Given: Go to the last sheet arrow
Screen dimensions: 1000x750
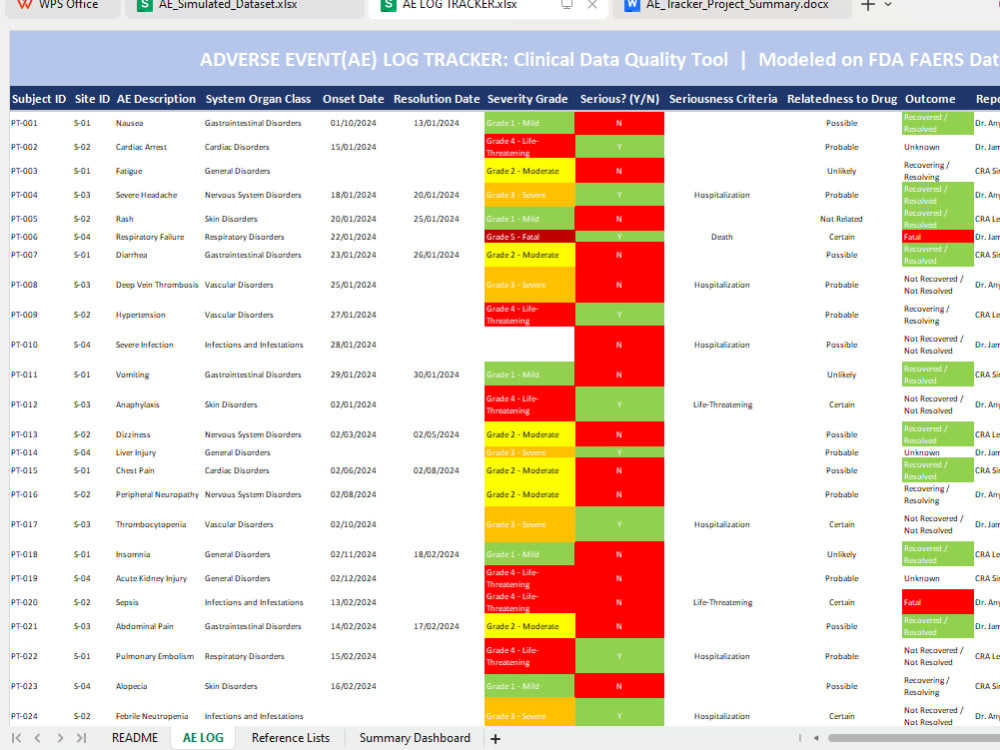Looking at the screenshot, I should point(81,738).
